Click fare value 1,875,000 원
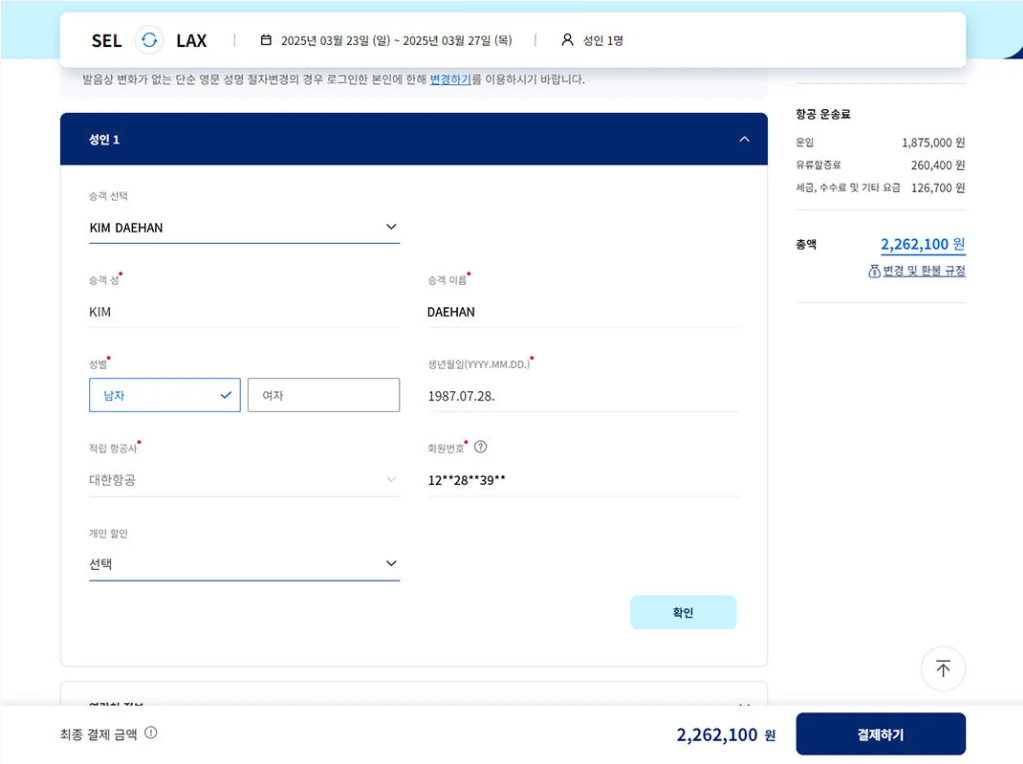Viewport: 1023px width, 764px height. (x=933, y=142)
